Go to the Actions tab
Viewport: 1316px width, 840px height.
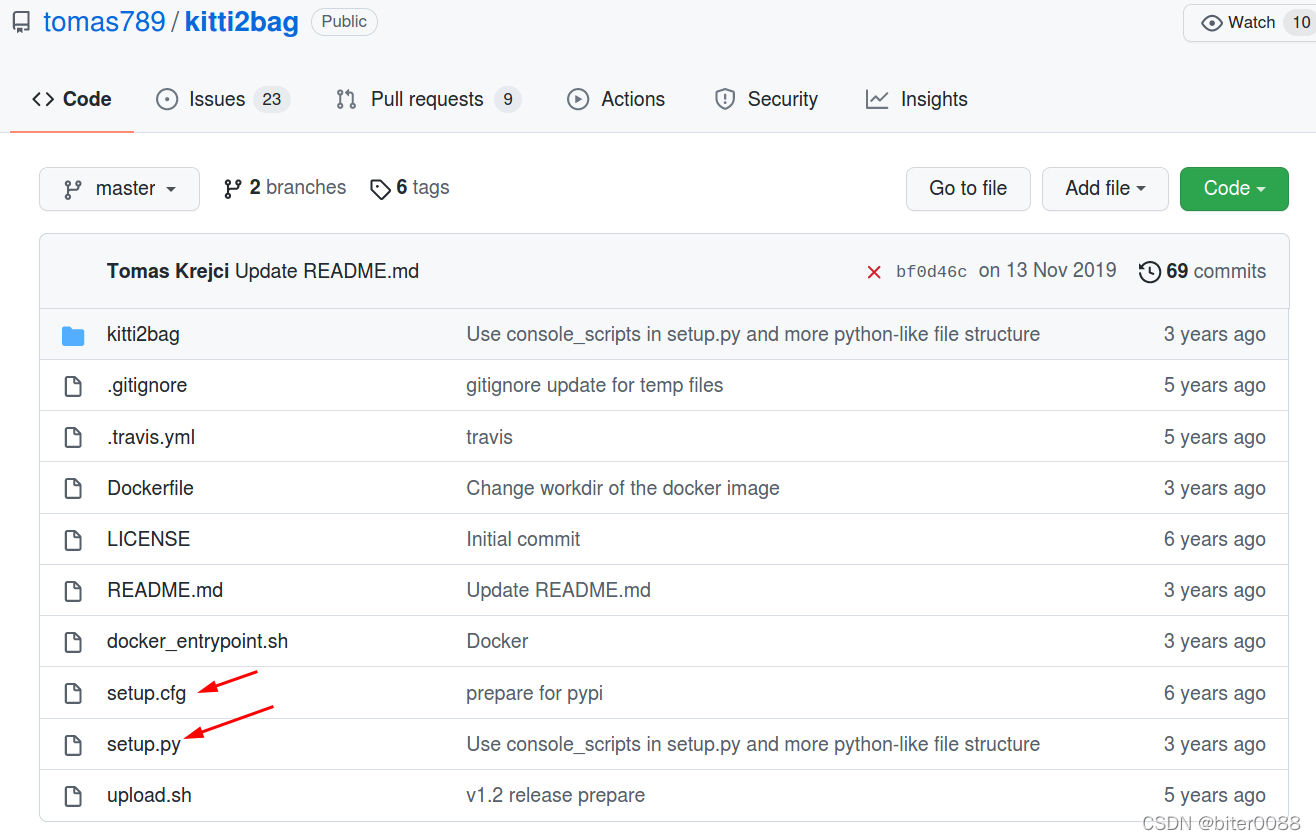616,99
